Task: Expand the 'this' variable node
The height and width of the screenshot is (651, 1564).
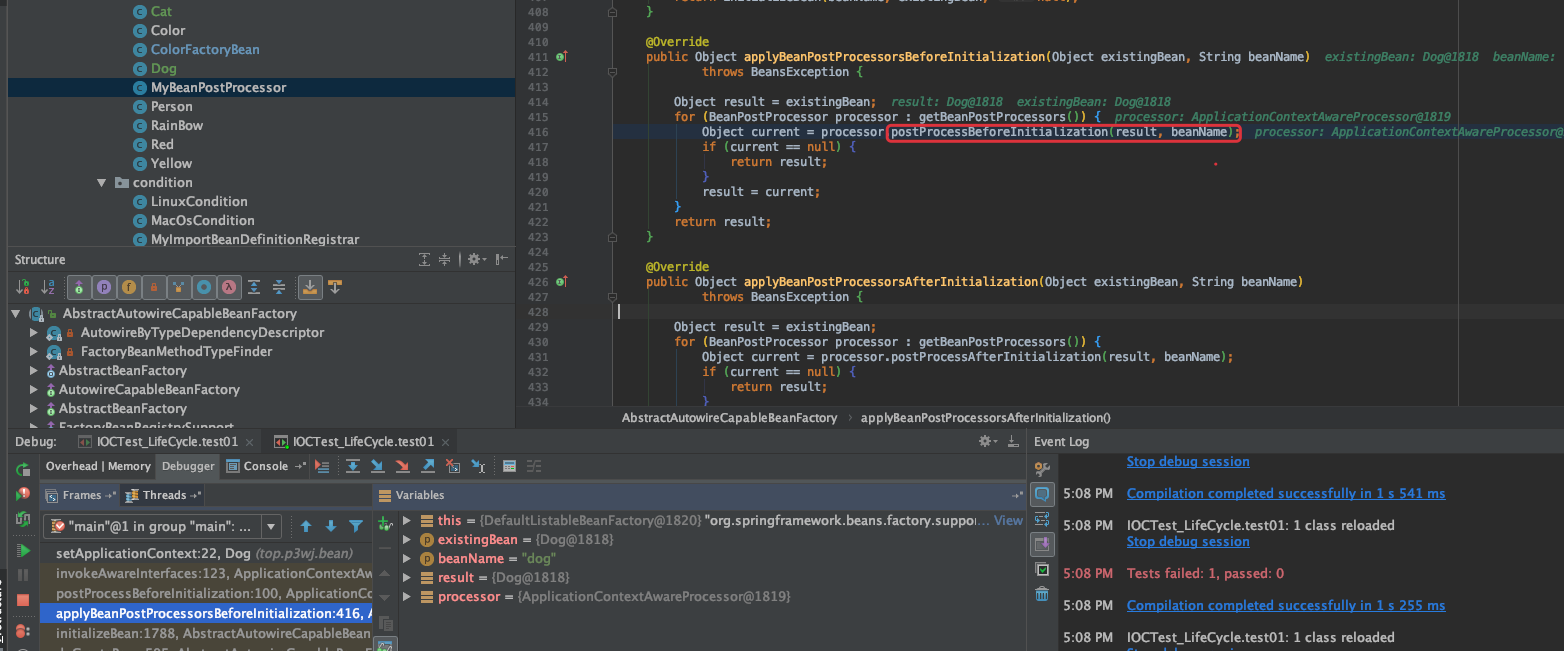Action: coord(407,521)
